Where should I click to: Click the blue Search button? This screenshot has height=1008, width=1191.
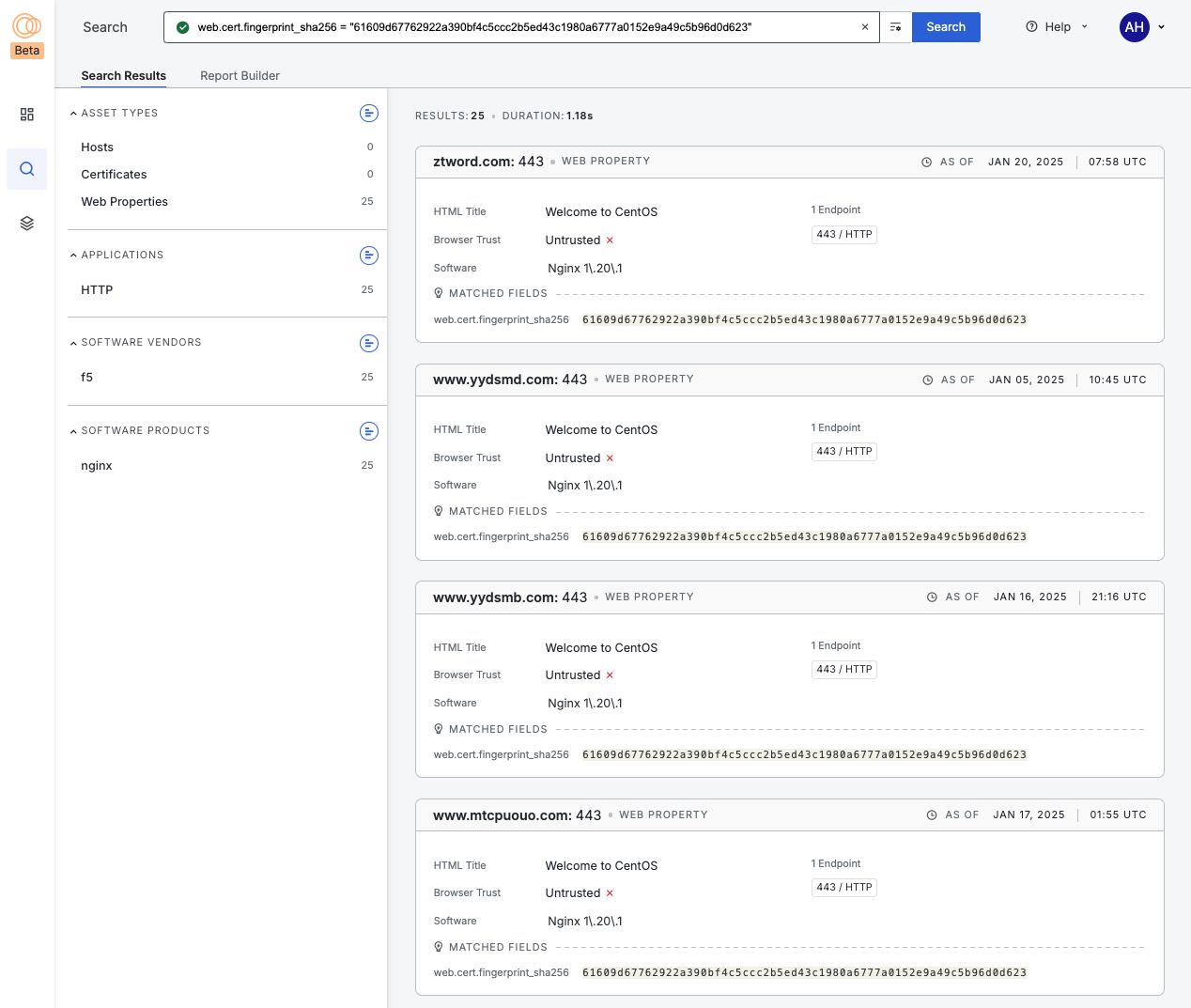[x=946, y=27]
